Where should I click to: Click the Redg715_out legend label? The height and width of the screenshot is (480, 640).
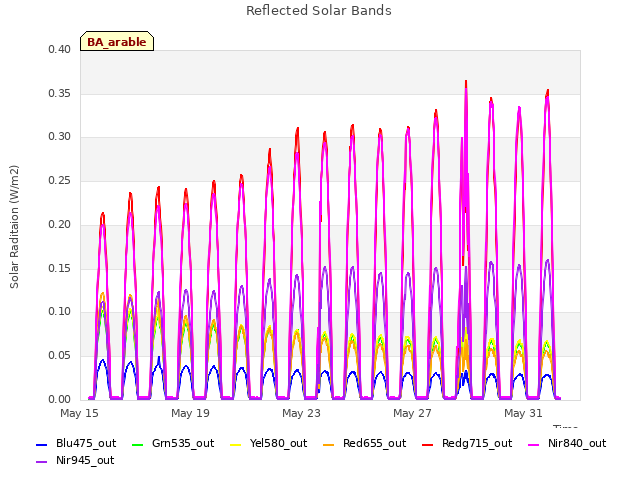(x=477, y=443)
